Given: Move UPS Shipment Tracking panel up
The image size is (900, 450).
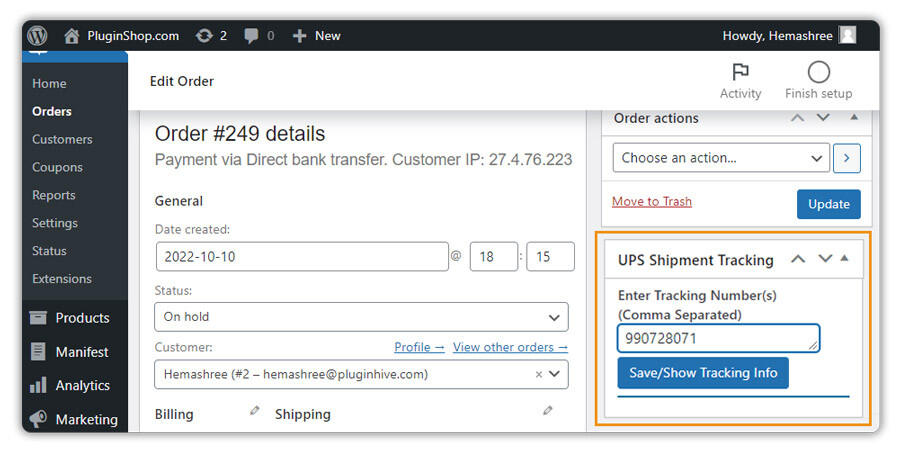Looking at the screenshot, I should pos(798,259).
